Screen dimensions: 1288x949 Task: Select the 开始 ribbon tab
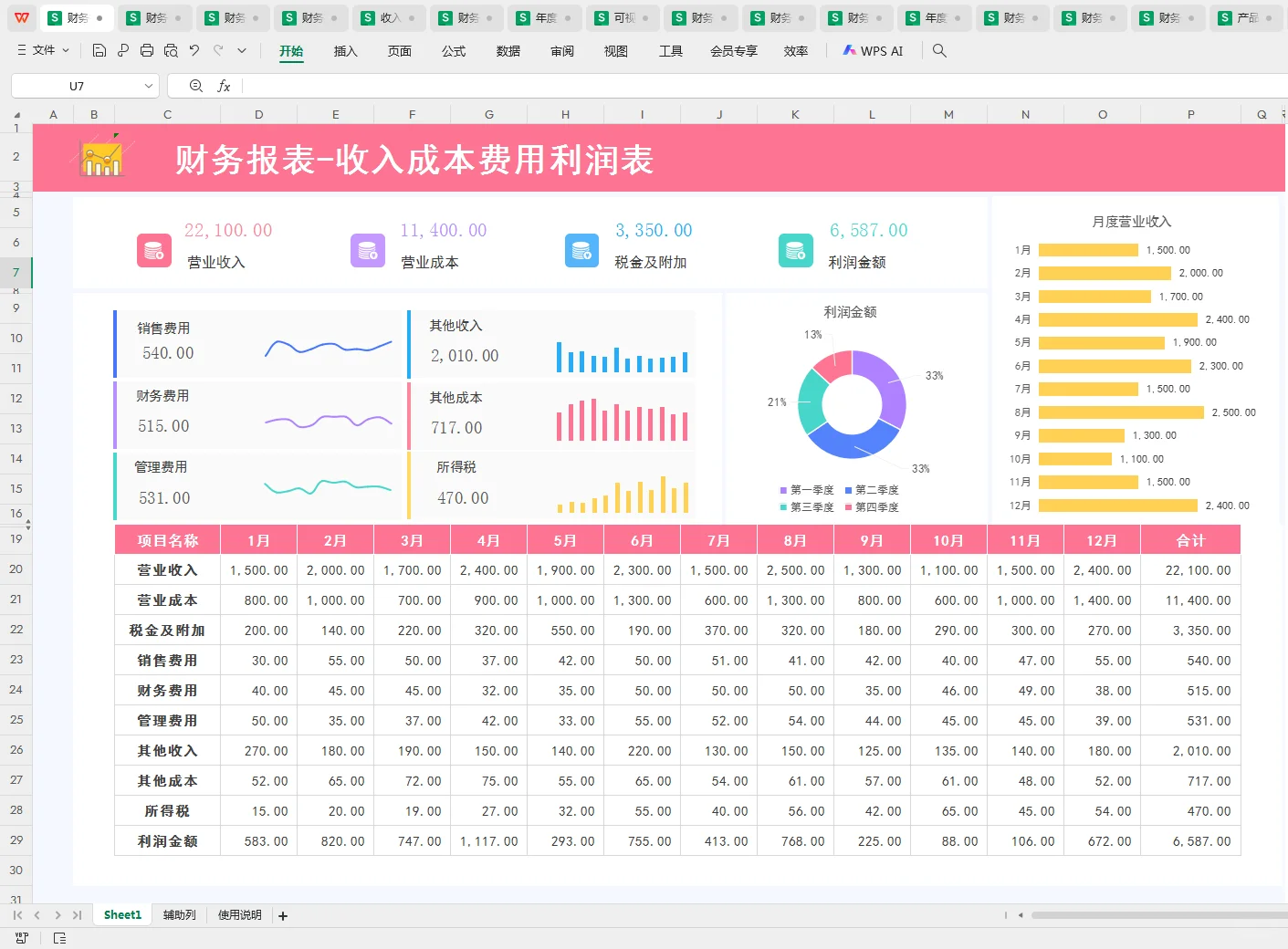pos(291,51)
